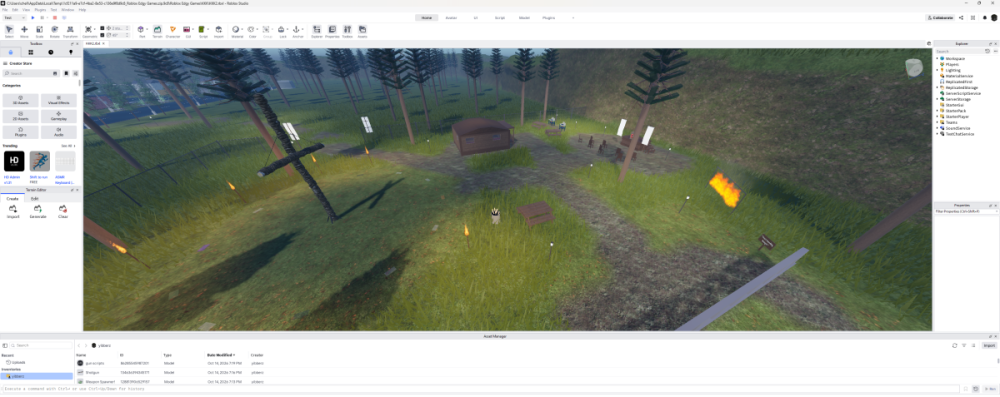Open the Edit menu
1000x397 pixels.
(15, 10)
